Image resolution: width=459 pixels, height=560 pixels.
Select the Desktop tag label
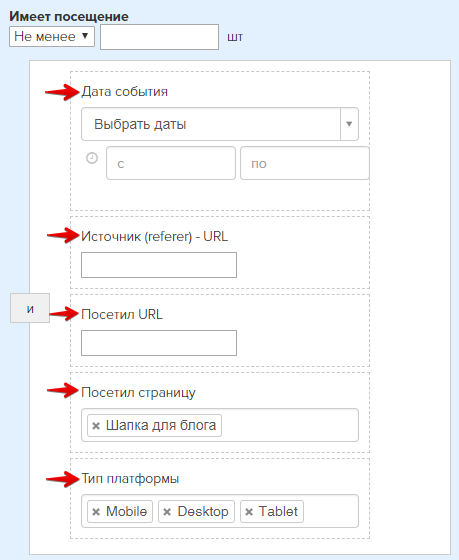point(203,511)
